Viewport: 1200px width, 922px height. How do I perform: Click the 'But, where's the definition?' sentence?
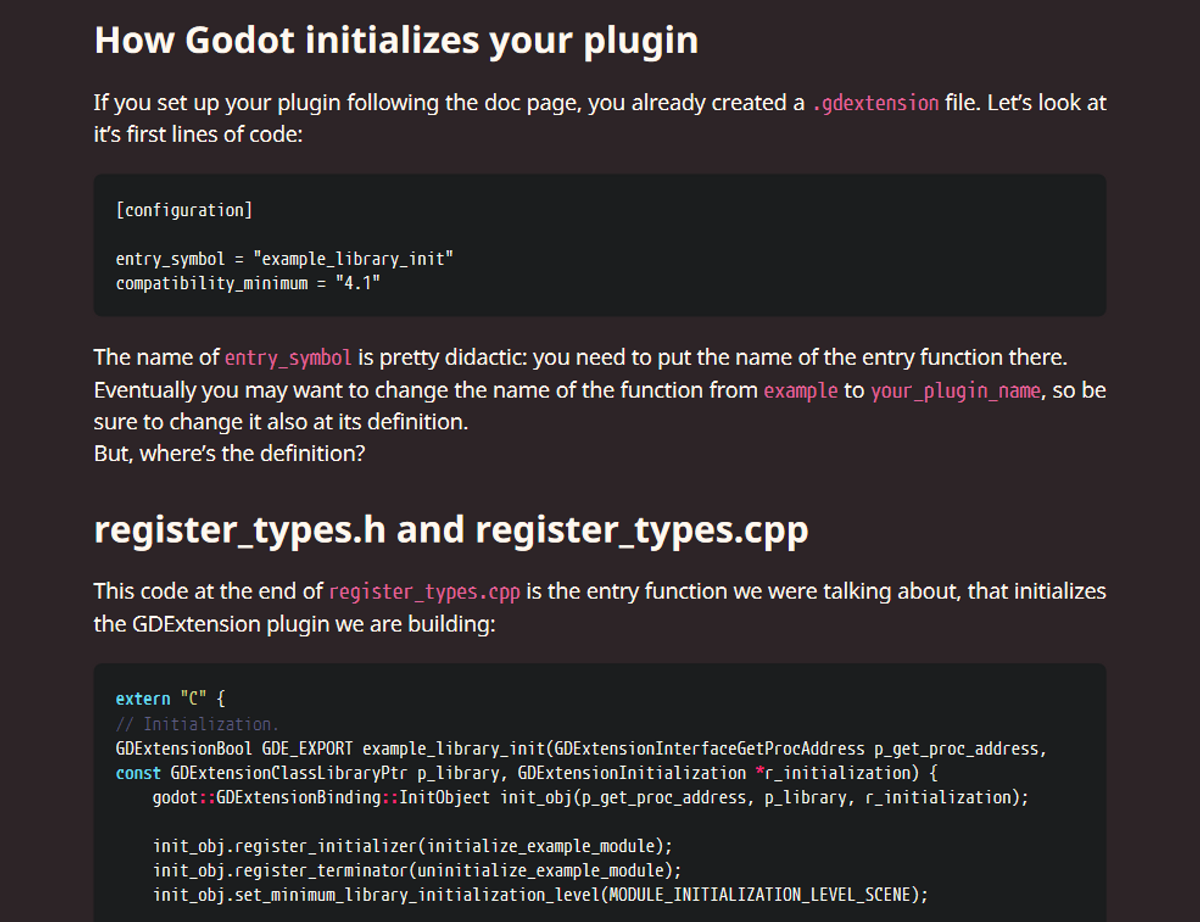tap(230, 454)
